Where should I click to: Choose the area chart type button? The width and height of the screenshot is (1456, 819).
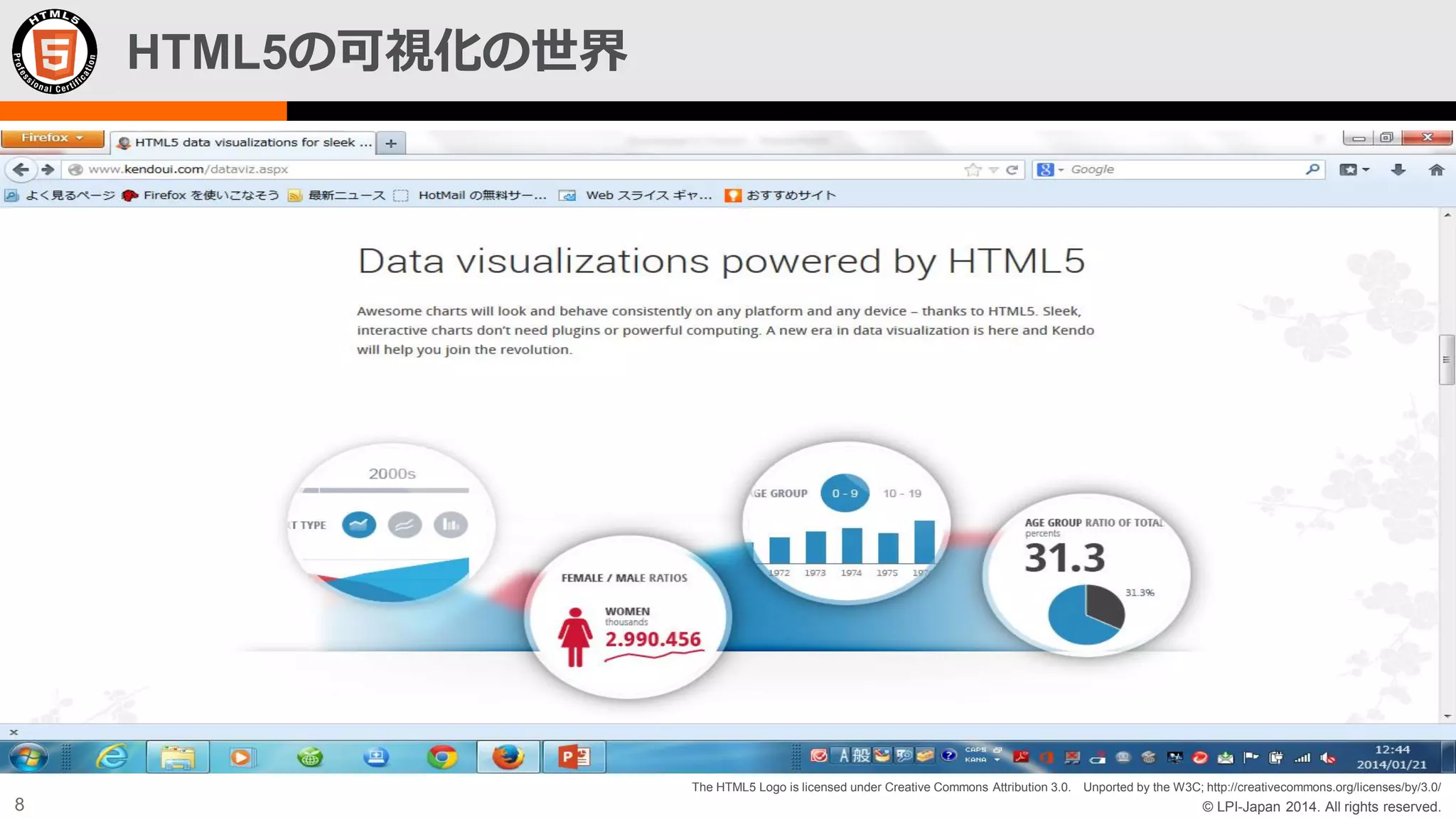(x=359, y=525)
